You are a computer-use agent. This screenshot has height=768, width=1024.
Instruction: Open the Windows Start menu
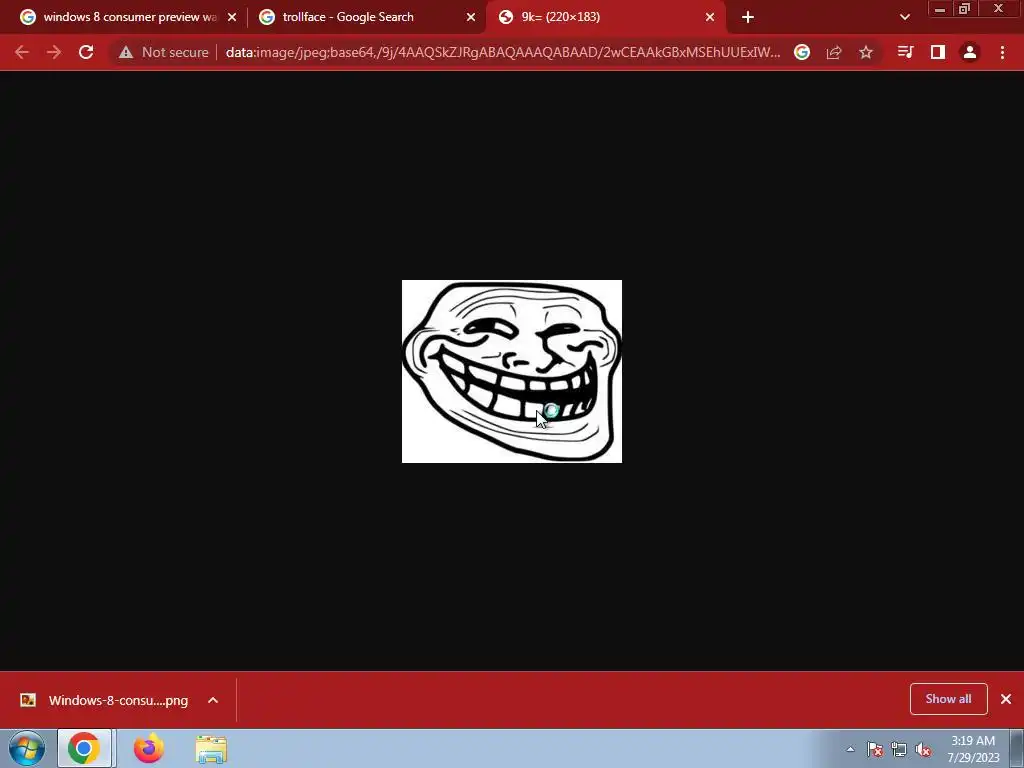27,748
